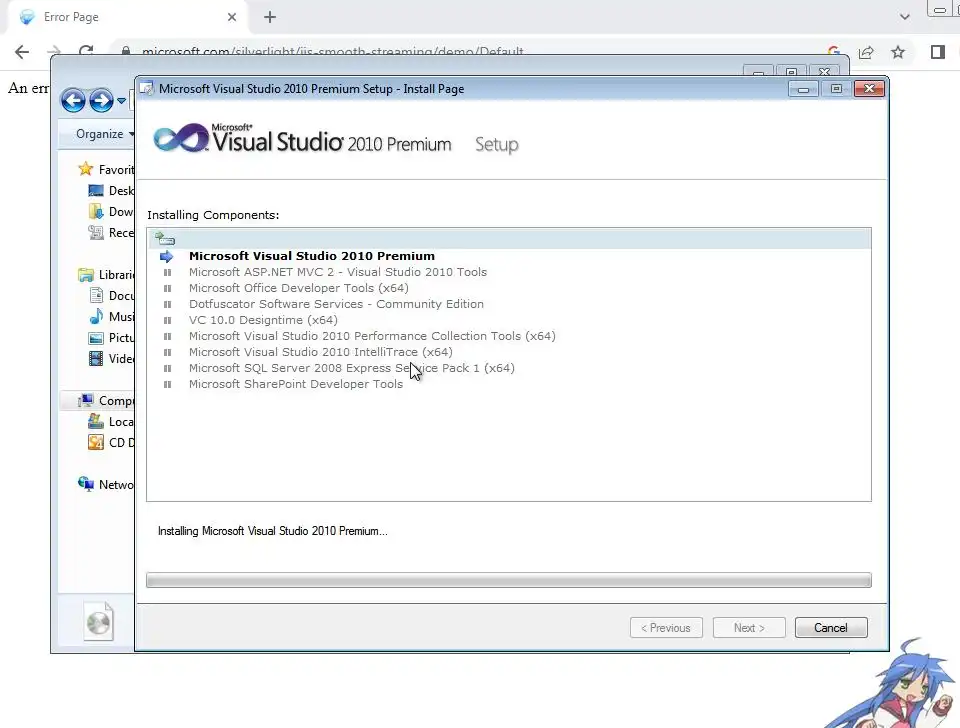The height and width of the screenshot is (728, 960).
Task: Click setup window title bar icon
Action: (146, 89)
